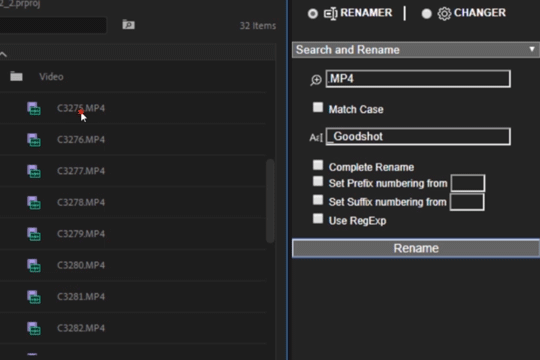540x360 pixels.
Task: Click the project panel search box
Action: tap(53, 25)
